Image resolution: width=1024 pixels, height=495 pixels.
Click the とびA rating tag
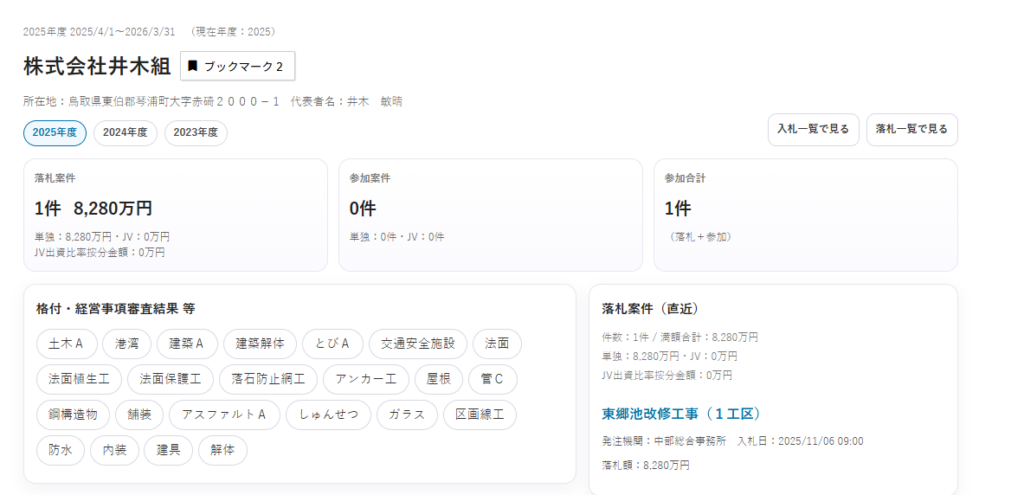point(331,344)
